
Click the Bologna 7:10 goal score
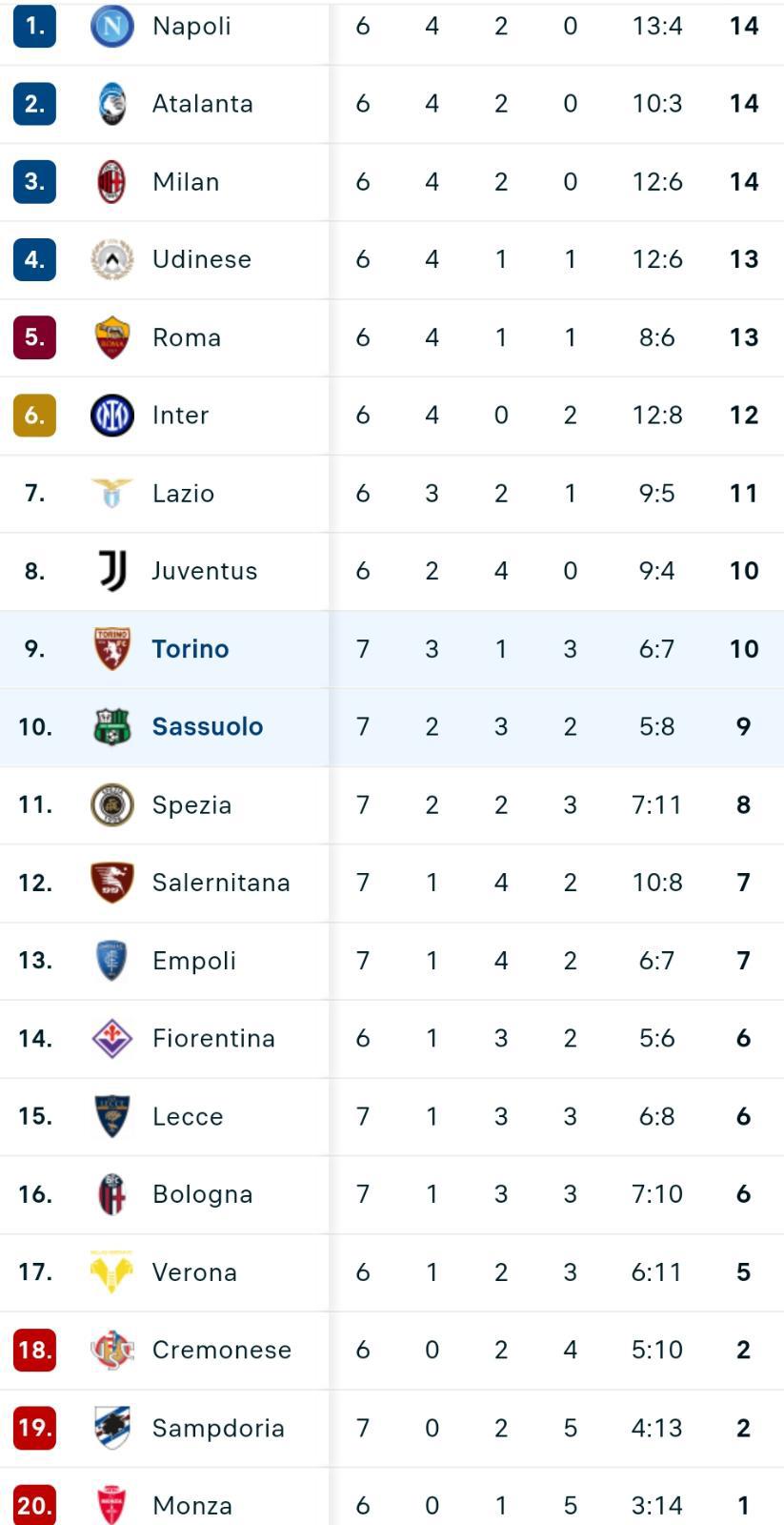656,1193
